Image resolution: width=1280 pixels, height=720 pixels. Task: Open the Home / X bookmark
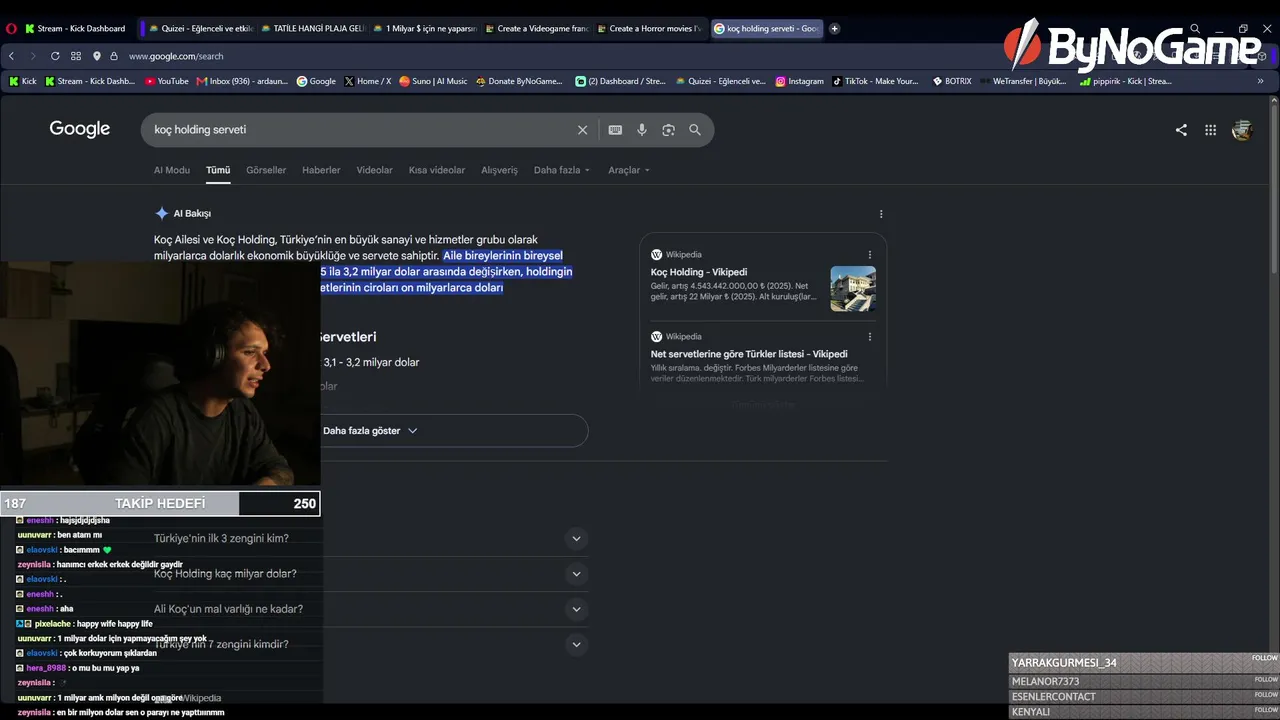tap(368, 81)
